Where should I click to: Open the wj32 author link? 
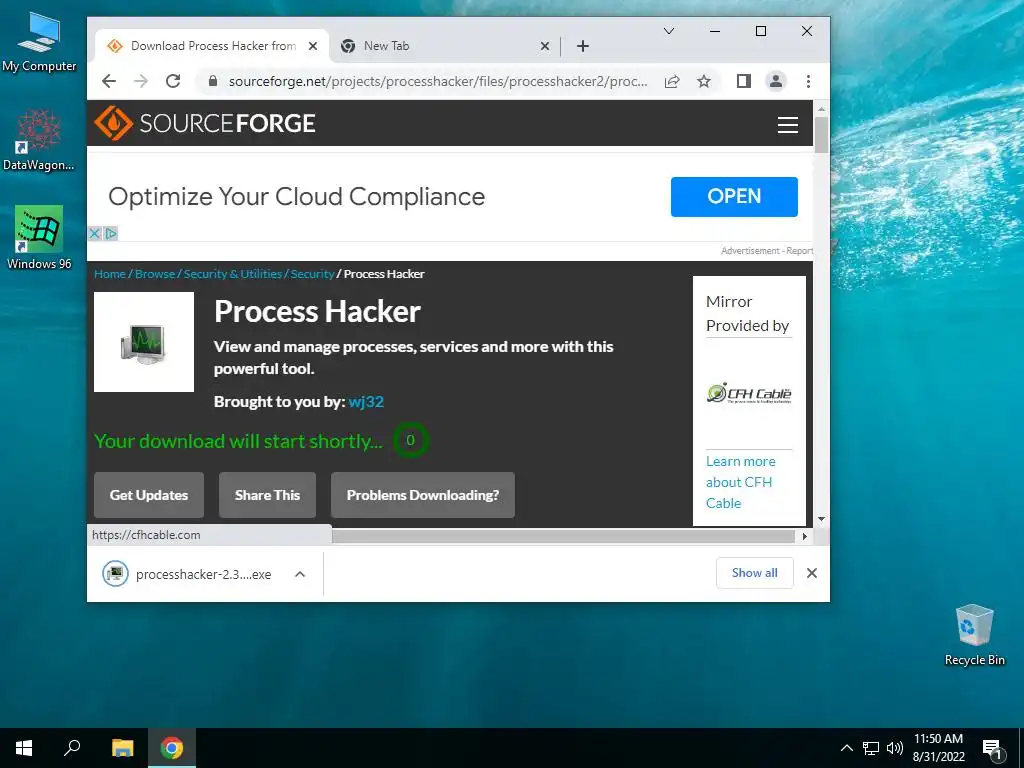pos(366,402)
